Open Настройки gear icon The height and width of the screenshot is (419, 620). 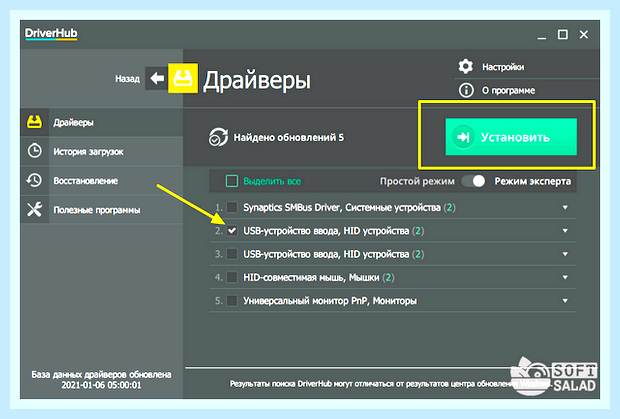point(466,66)
